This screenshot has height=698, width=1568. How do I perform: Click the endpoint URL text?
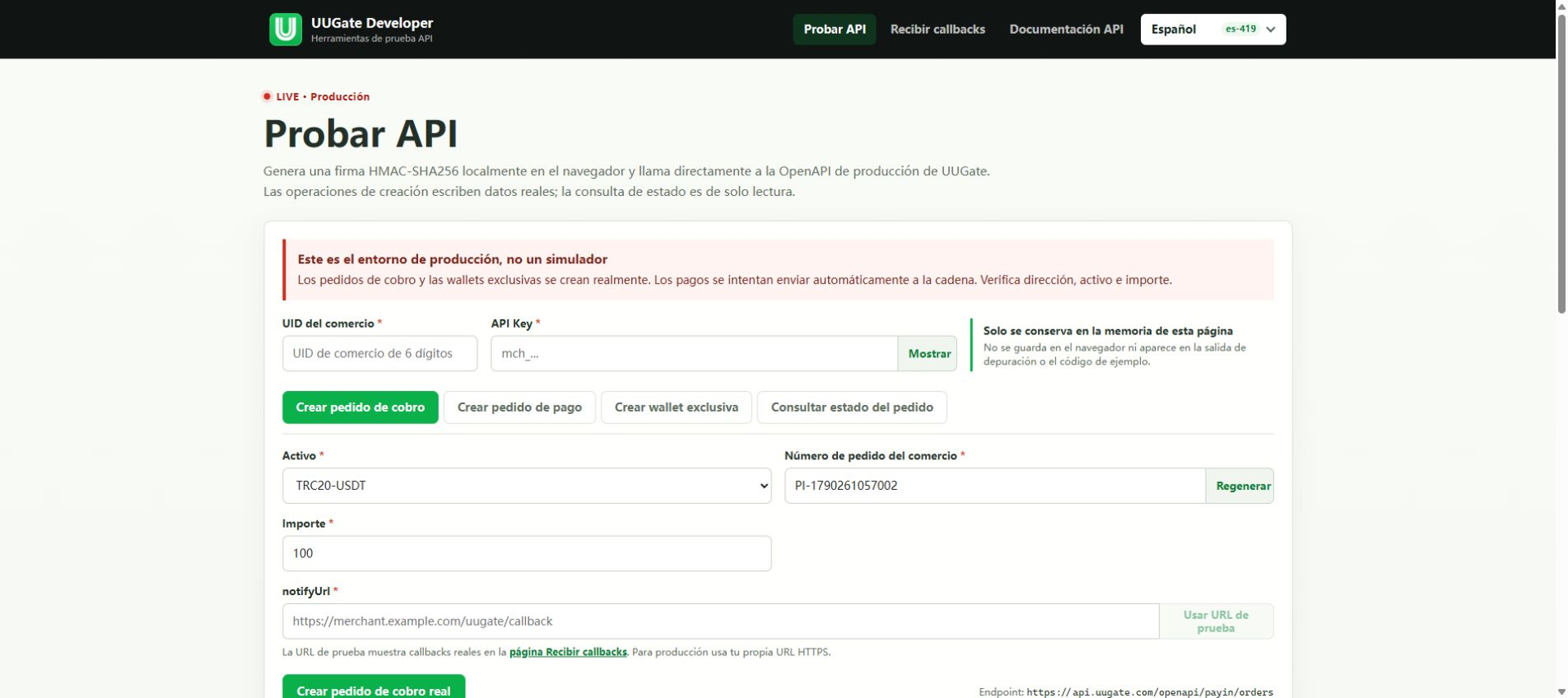point(1150,692)
